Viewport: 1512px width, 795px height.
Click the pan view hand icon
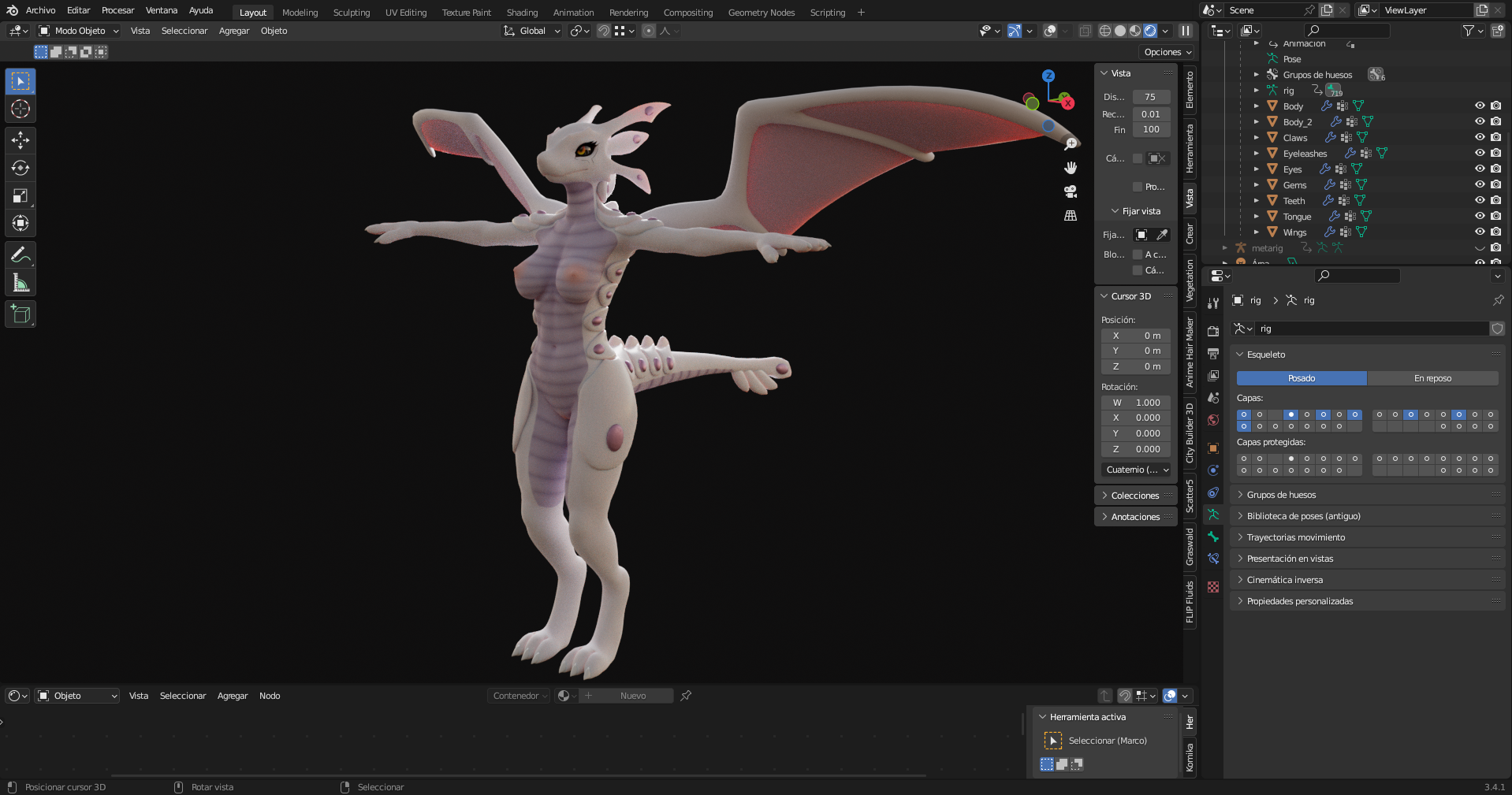click(1071, 168)
